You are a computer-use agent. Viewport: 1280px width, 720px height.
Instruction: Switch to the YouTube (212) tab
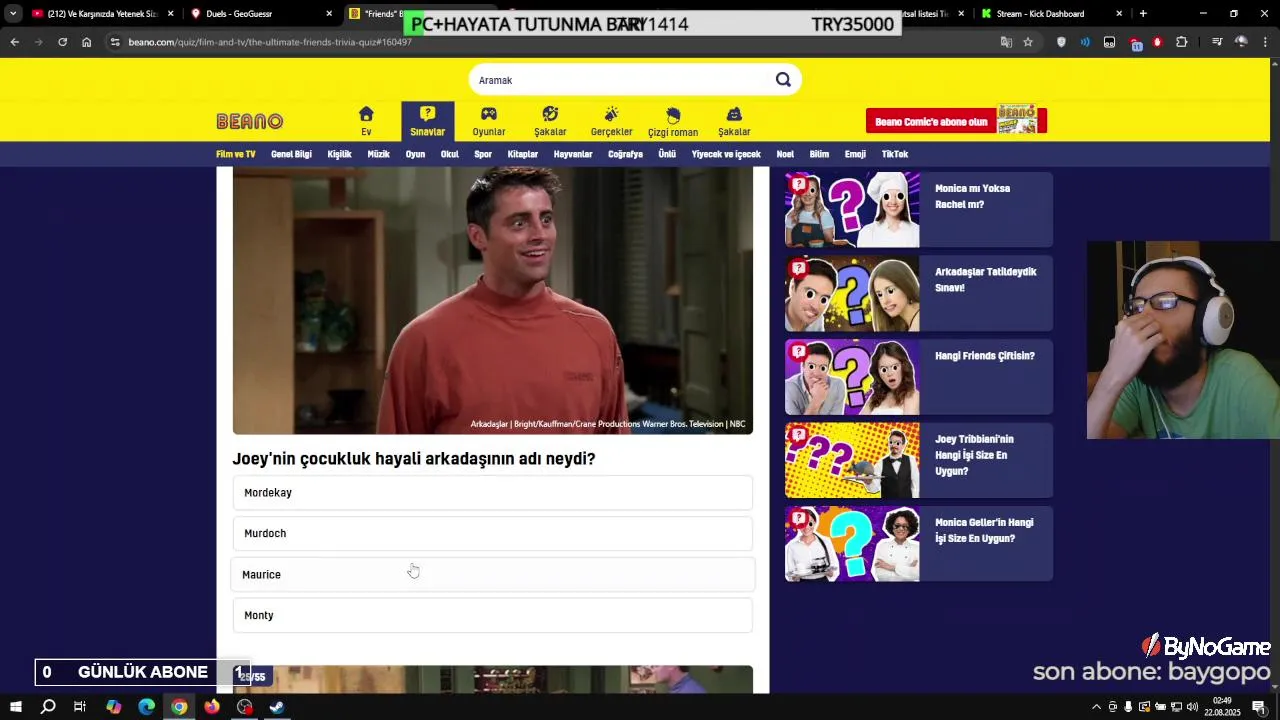pos(100,14)
